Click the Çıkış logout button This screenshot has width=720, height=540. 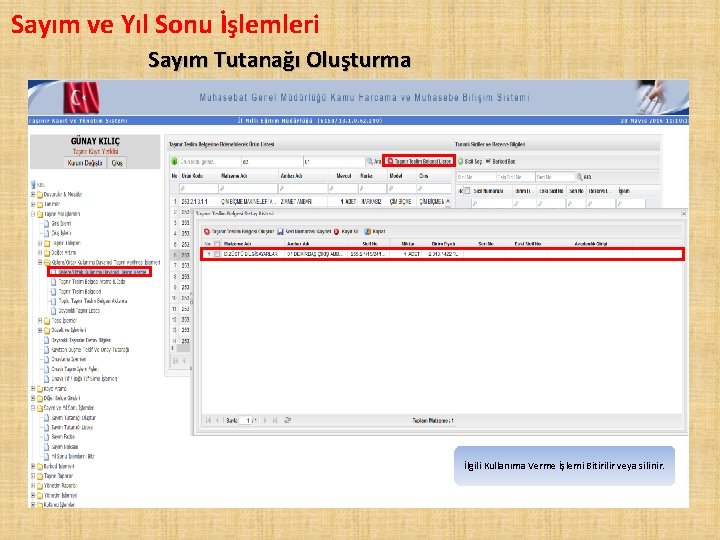(x=117, y=163)
